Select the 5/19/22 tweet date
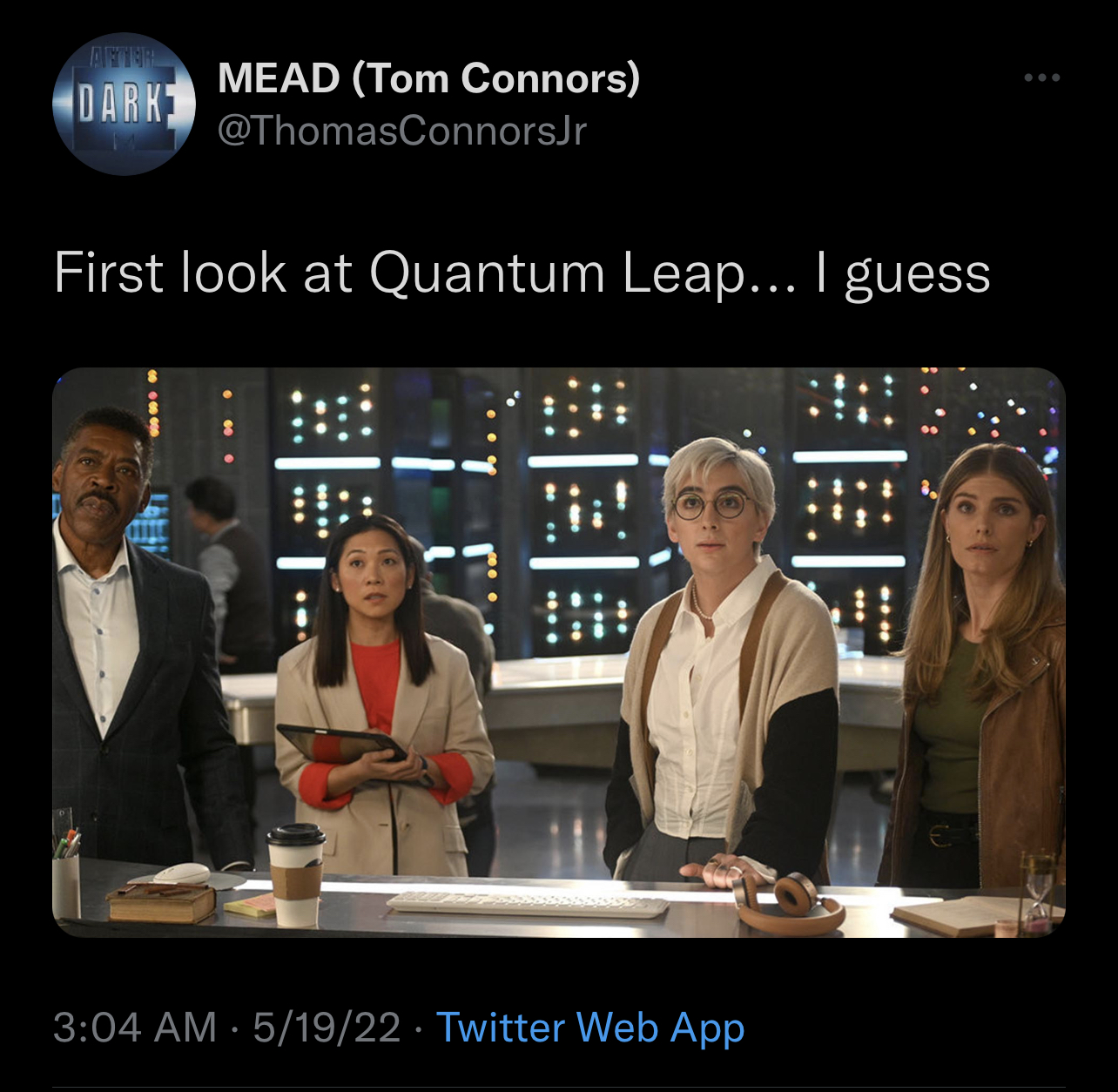Screen dimensions: 1118x1092 point(327,1027)
